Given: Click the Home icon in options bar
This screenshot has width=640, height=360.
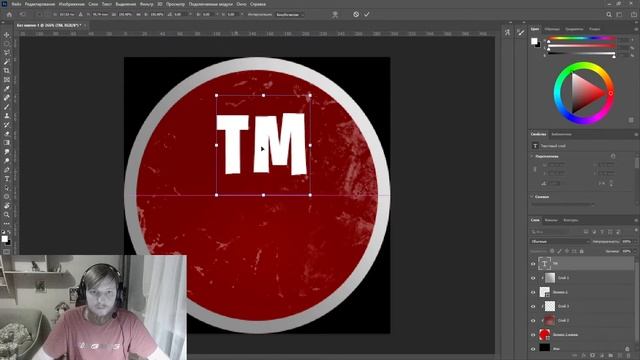Looking at the screenshot, I should (9, 14).
